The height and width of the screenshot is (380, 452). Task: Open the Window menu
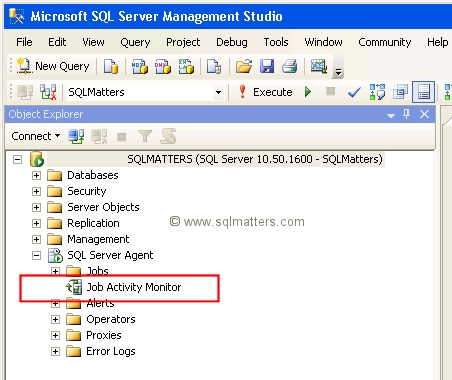(x=323, y=42)
